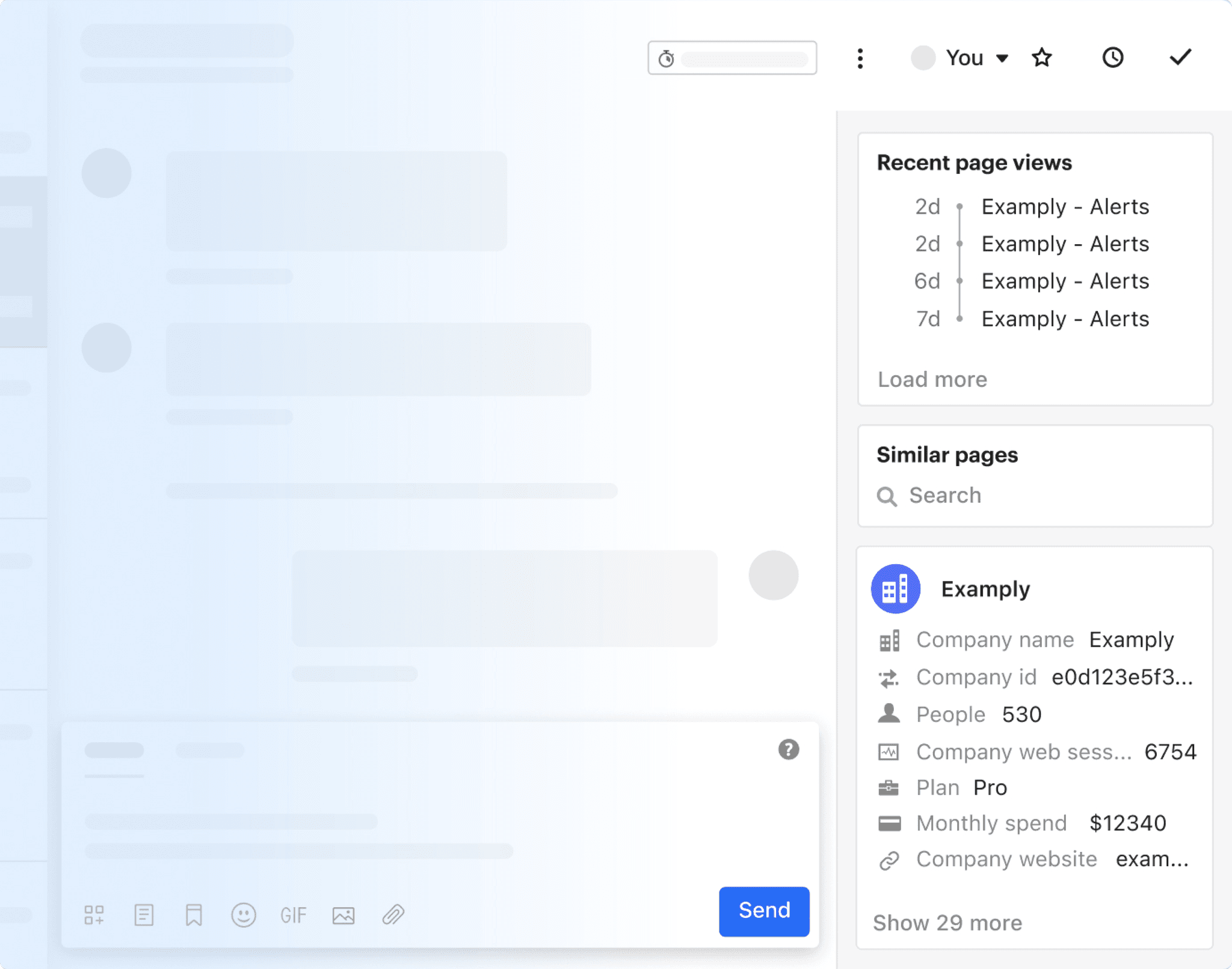Screen dimensions: 1232x969
Task: Click the Company website link icon
Action: (889, 860)
